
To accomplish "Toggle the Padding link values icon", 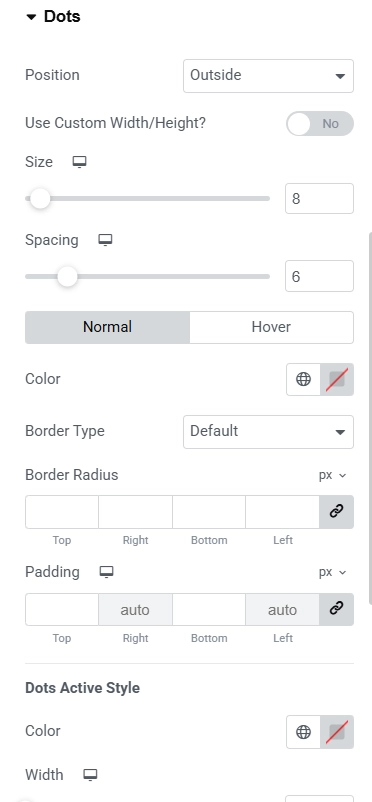I will pos(336,609).
